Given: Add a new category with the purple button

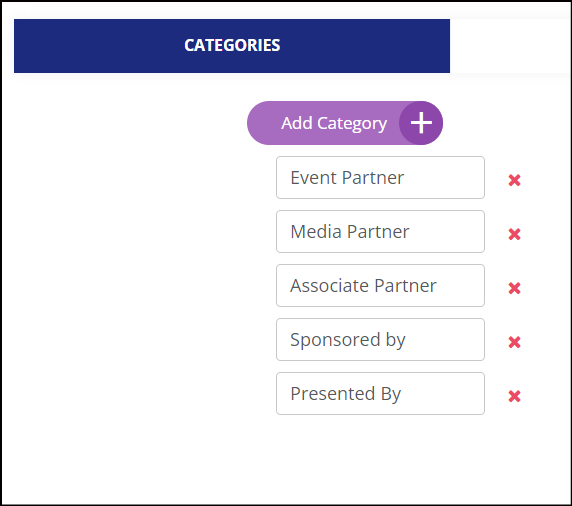Looking at the screenshot, I should (x=345, y=123).
